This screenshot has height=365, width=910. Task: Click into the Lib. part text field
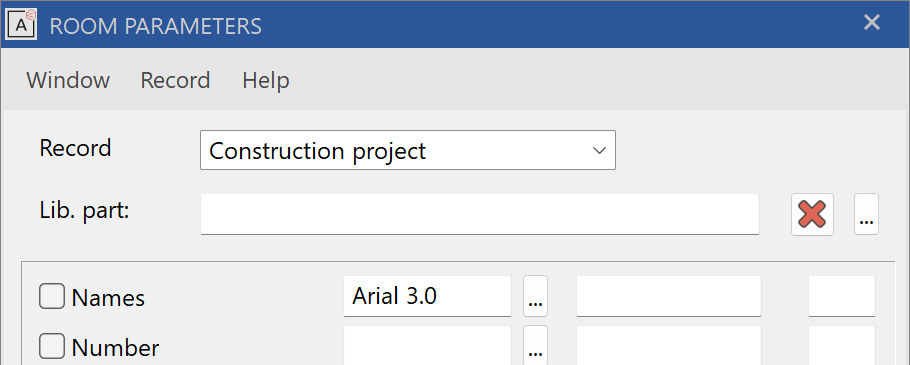point(479,215)
